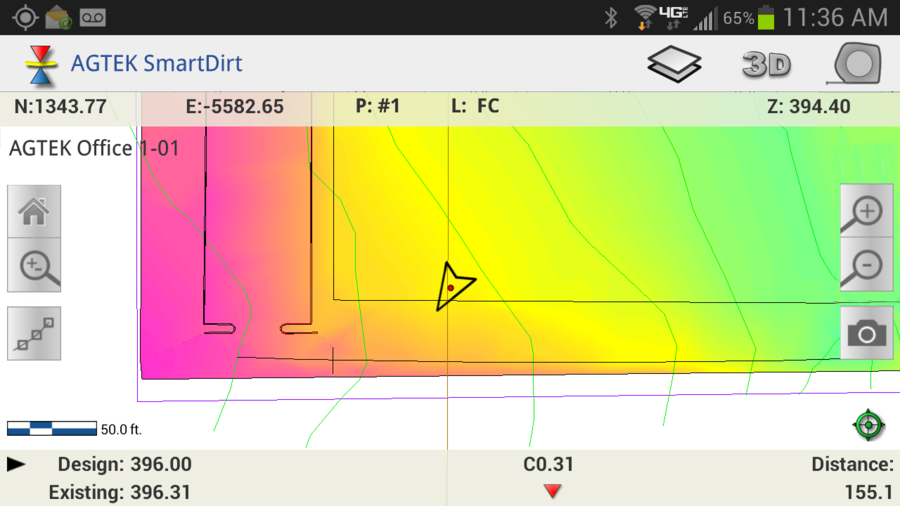Tap the AGTEK Office 1-01 file label
The image size is (900, 506).
coord(94,149)
